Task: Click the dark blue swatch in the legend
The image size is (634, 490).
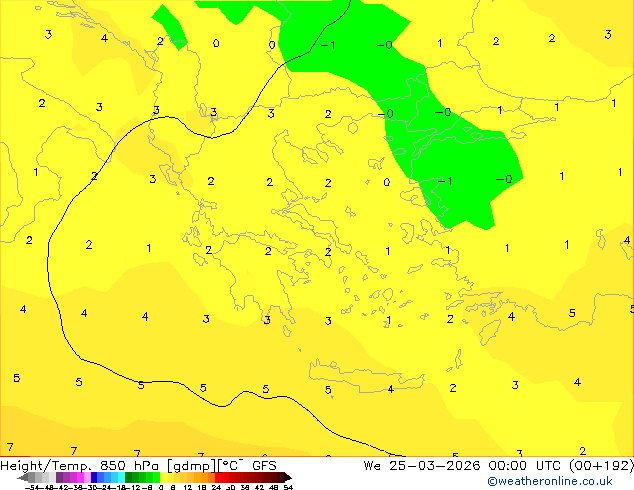Action: [x=94, y=477]
